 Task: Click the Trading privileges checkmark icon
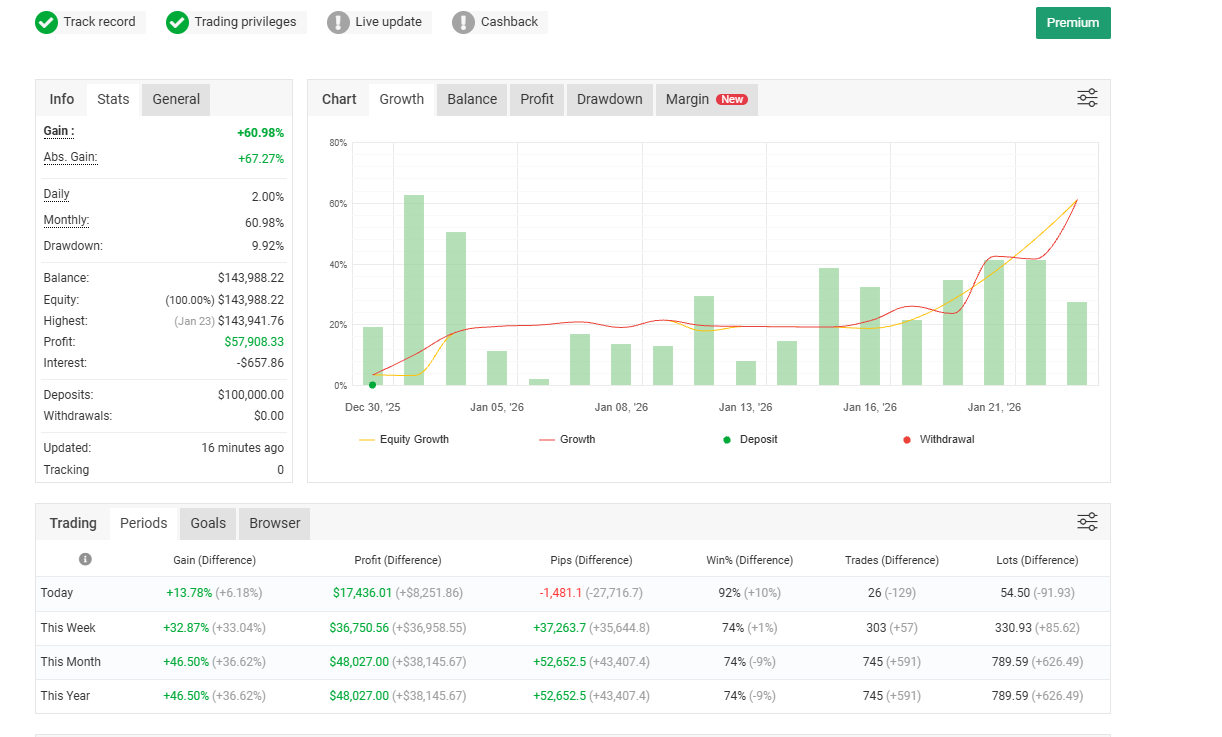[x=177, y=22]
